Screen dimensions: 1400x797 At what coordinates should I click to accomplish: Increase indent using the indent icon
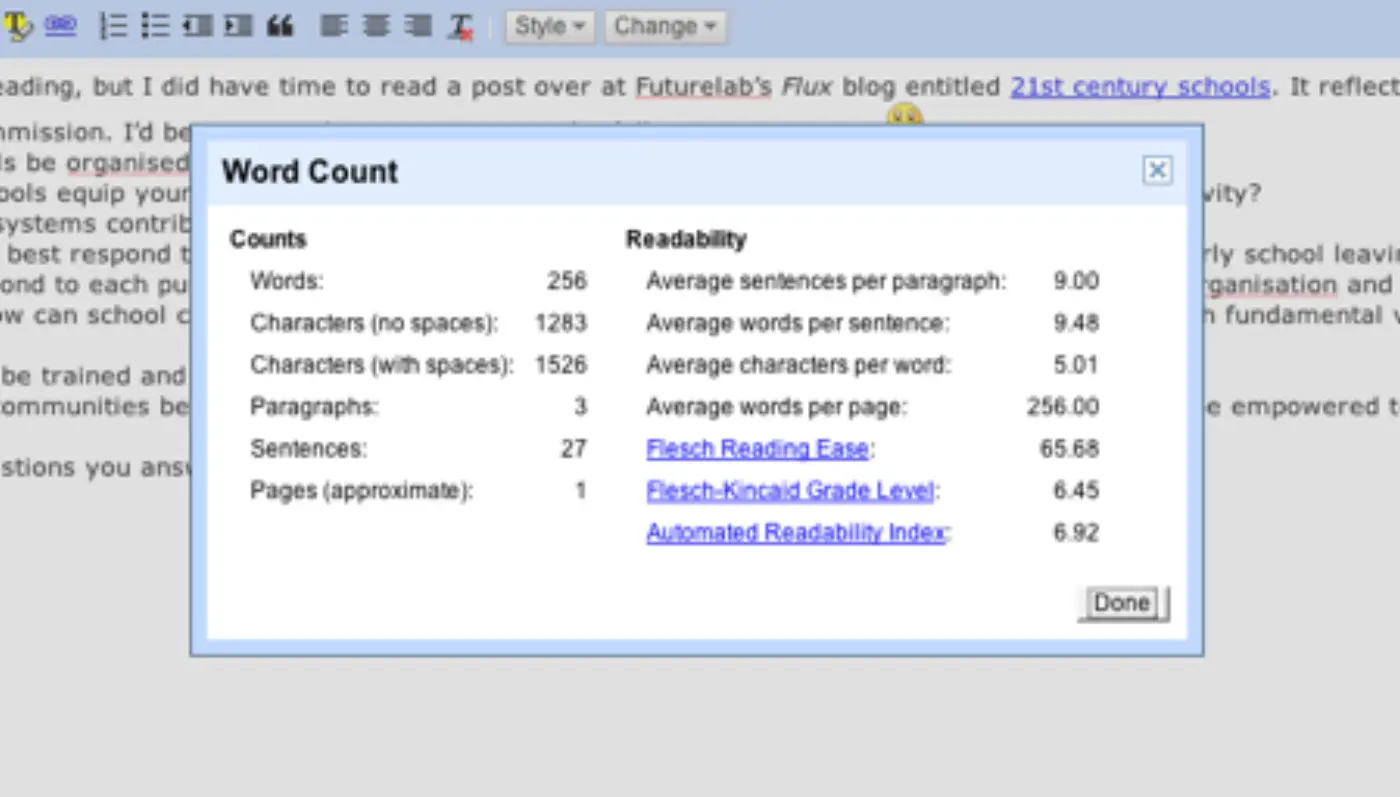pyautogui.click(x=238, y=26)
